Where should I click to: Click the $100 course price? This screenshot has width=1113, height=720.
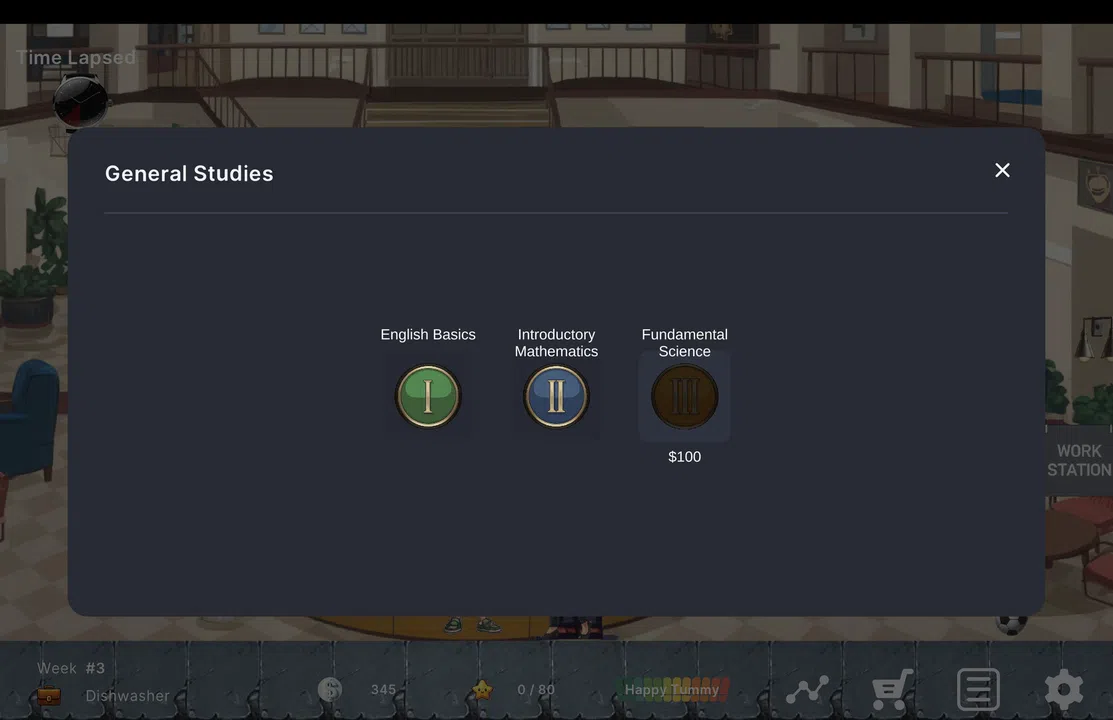[x=684, y=457]
